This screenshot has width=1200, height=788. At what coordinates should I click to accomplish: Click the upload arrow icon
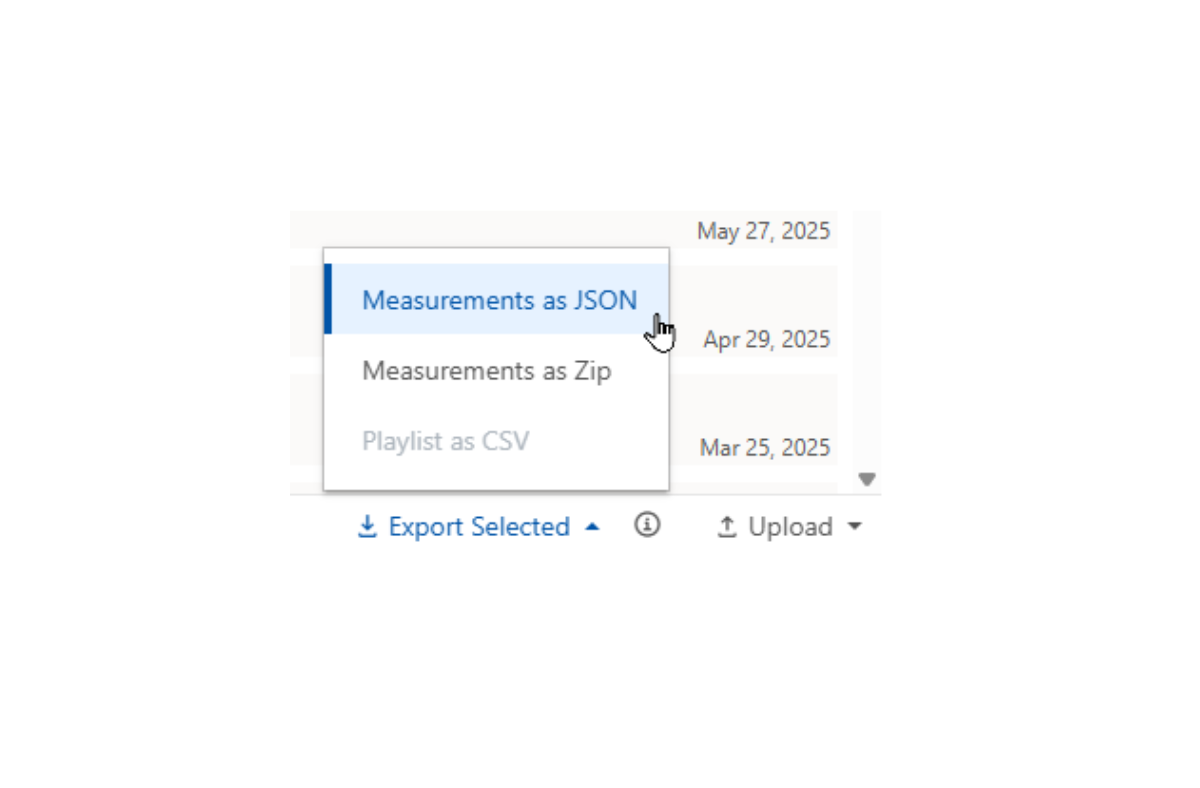pos(727,526)
